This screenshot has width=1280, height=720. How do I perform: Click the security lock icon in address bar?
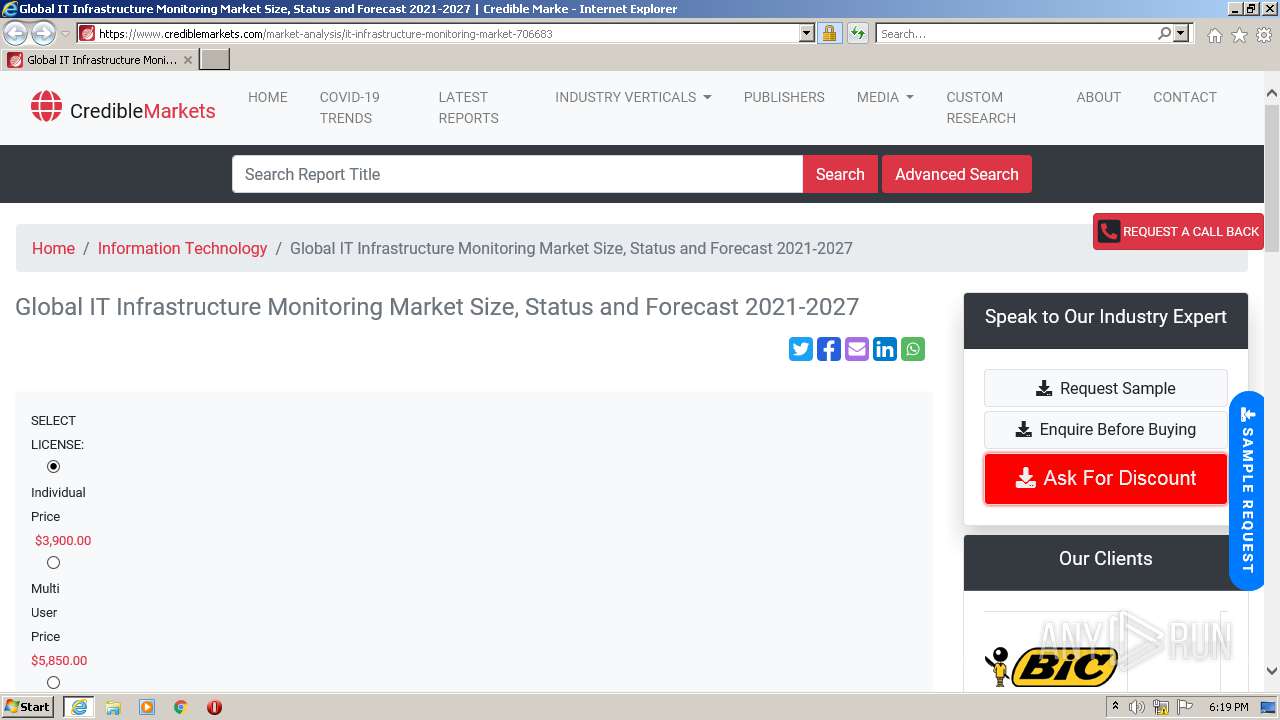829,33
